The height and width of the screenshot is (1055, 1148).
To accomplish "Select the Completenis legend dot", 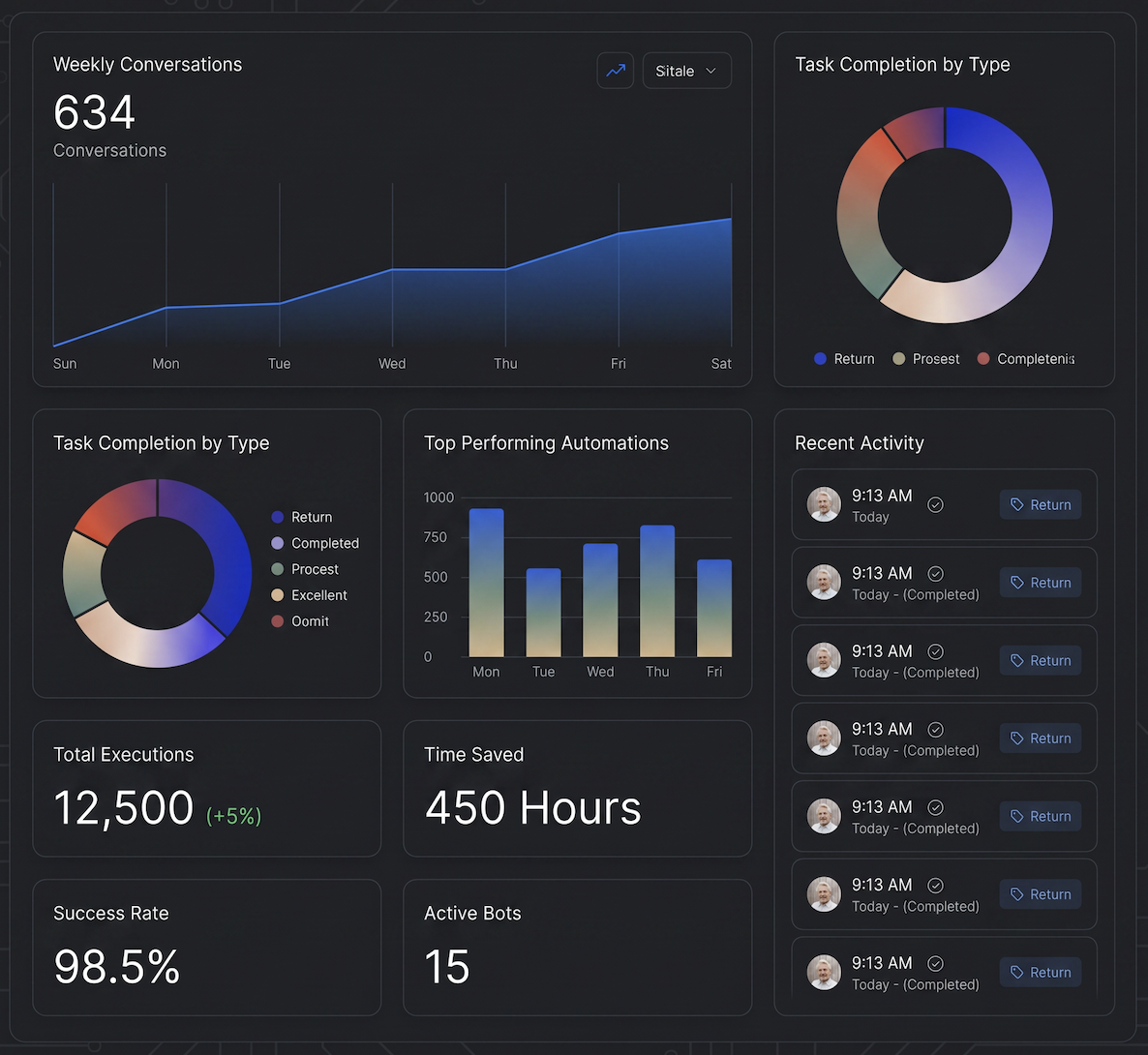I will coord(983,359).
